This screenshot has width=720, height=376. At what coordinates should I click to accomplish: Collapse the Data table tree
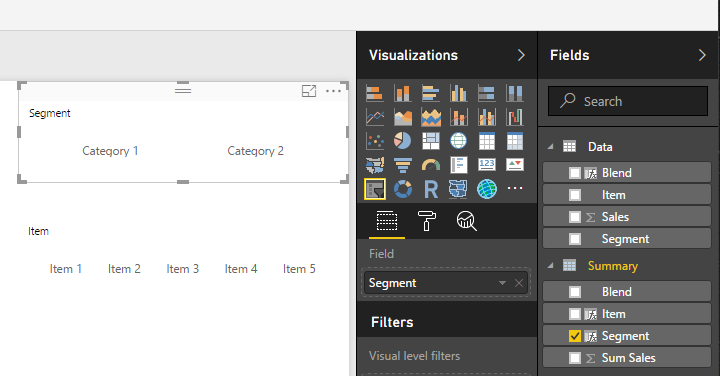pyautogui.click(x=551, y=147)
